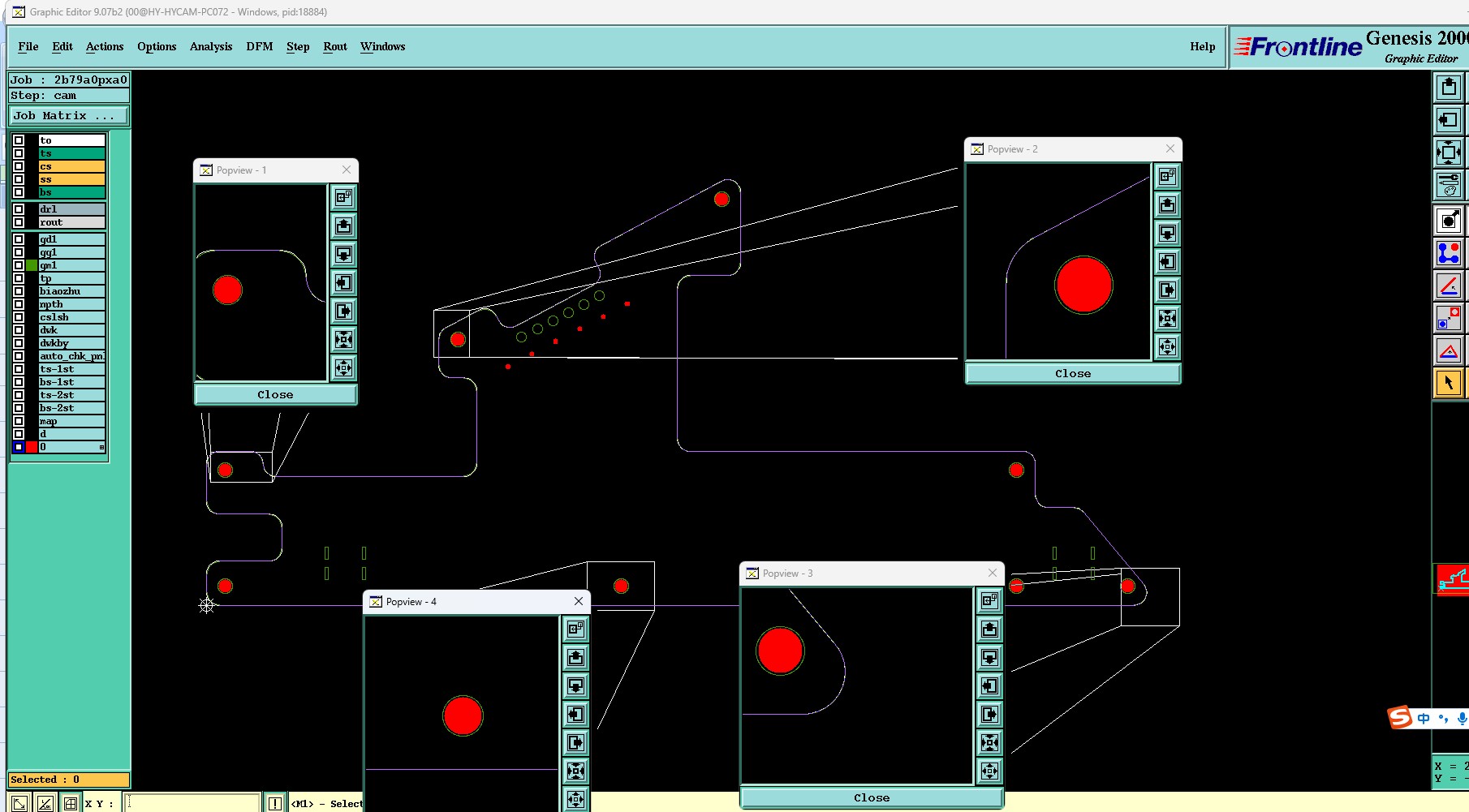Click the X Y coordinate input field
The height and width of the screenshot is (812, 1469).
coord(192,803)
